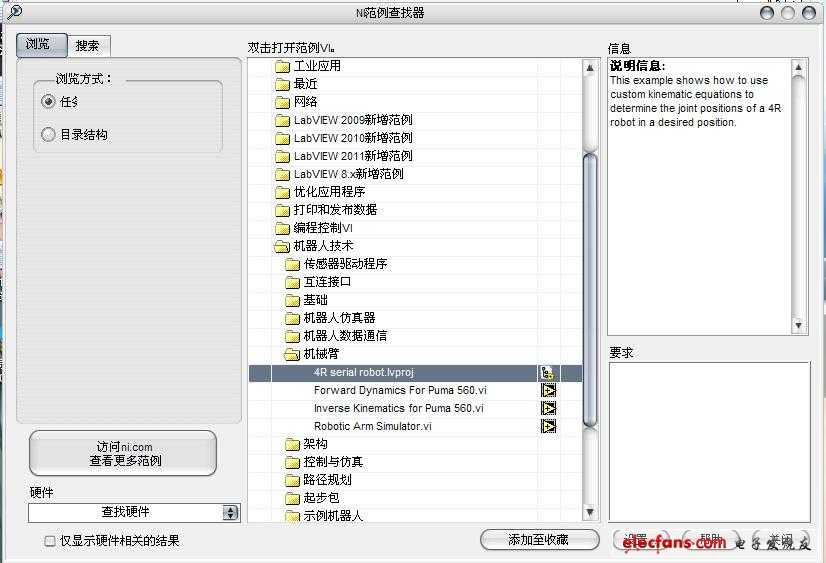Click the example list scroll-down arrow

click(590, 512)
